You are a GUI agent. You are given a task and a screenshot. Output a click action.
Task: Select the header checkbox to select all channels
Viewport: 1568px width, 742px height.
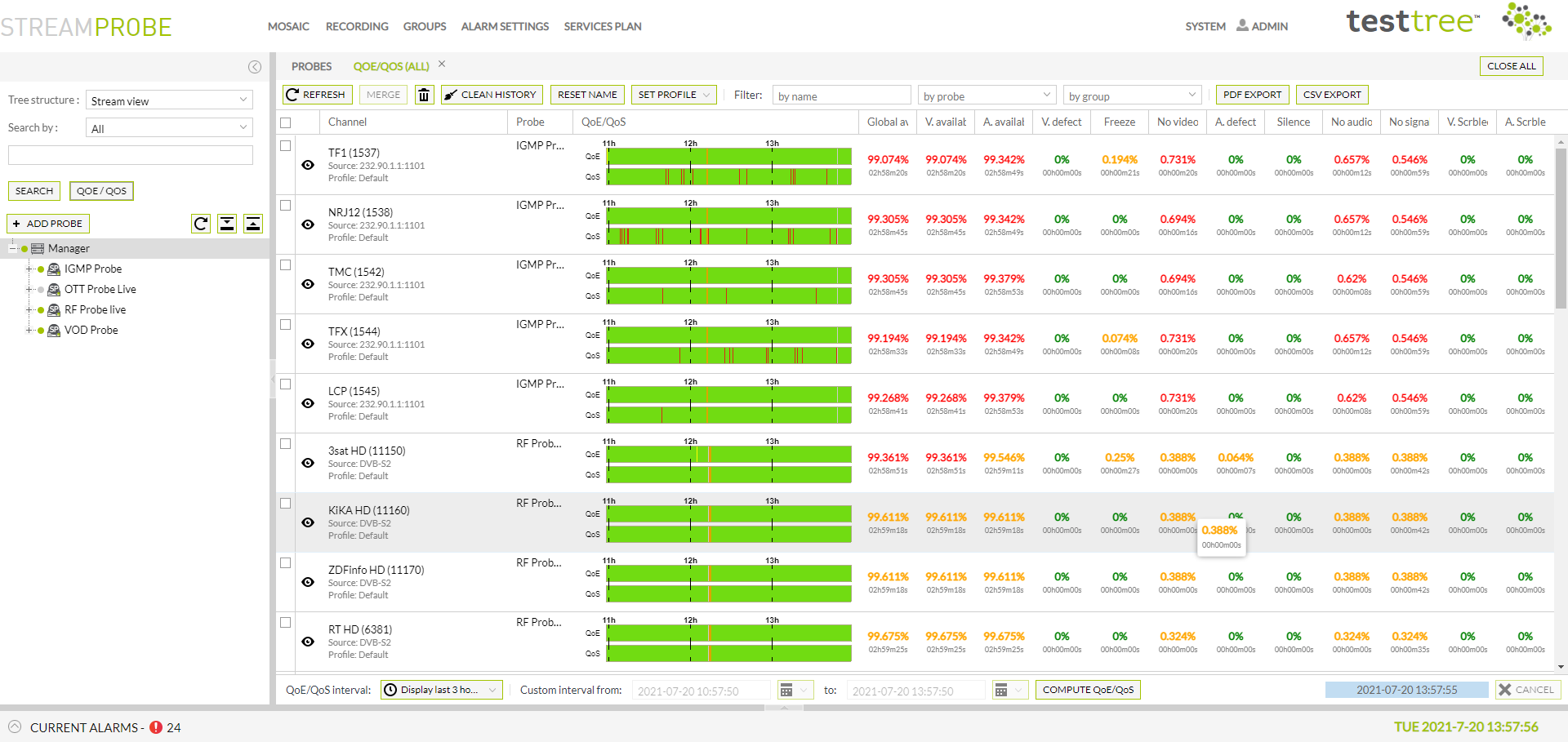click(x=285, y=122)
